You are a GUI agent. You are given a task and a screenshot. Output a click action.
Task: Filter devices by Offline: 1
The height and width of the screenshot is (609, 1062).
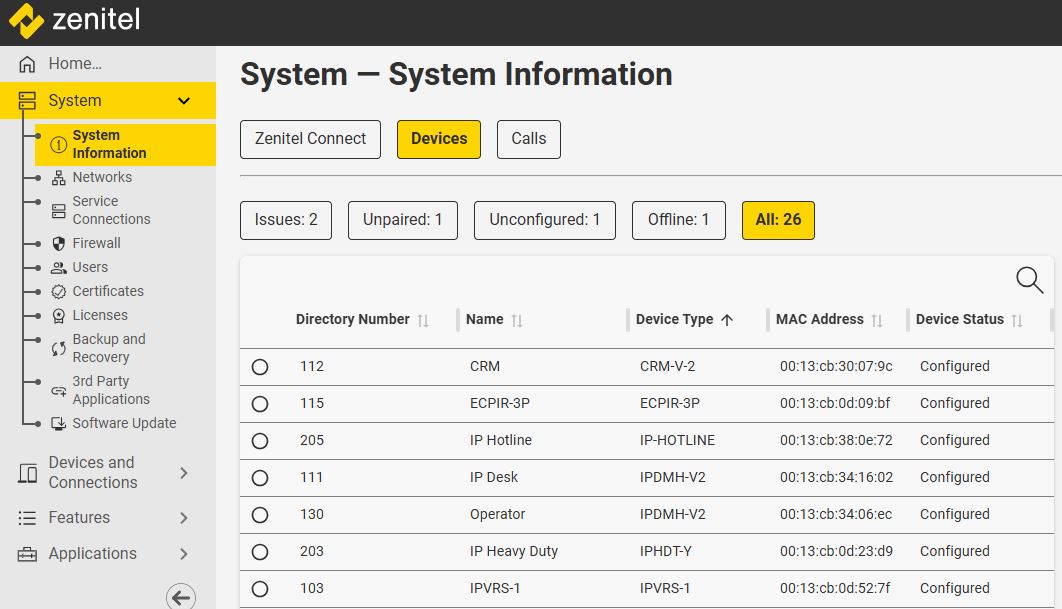pos(678,220)
